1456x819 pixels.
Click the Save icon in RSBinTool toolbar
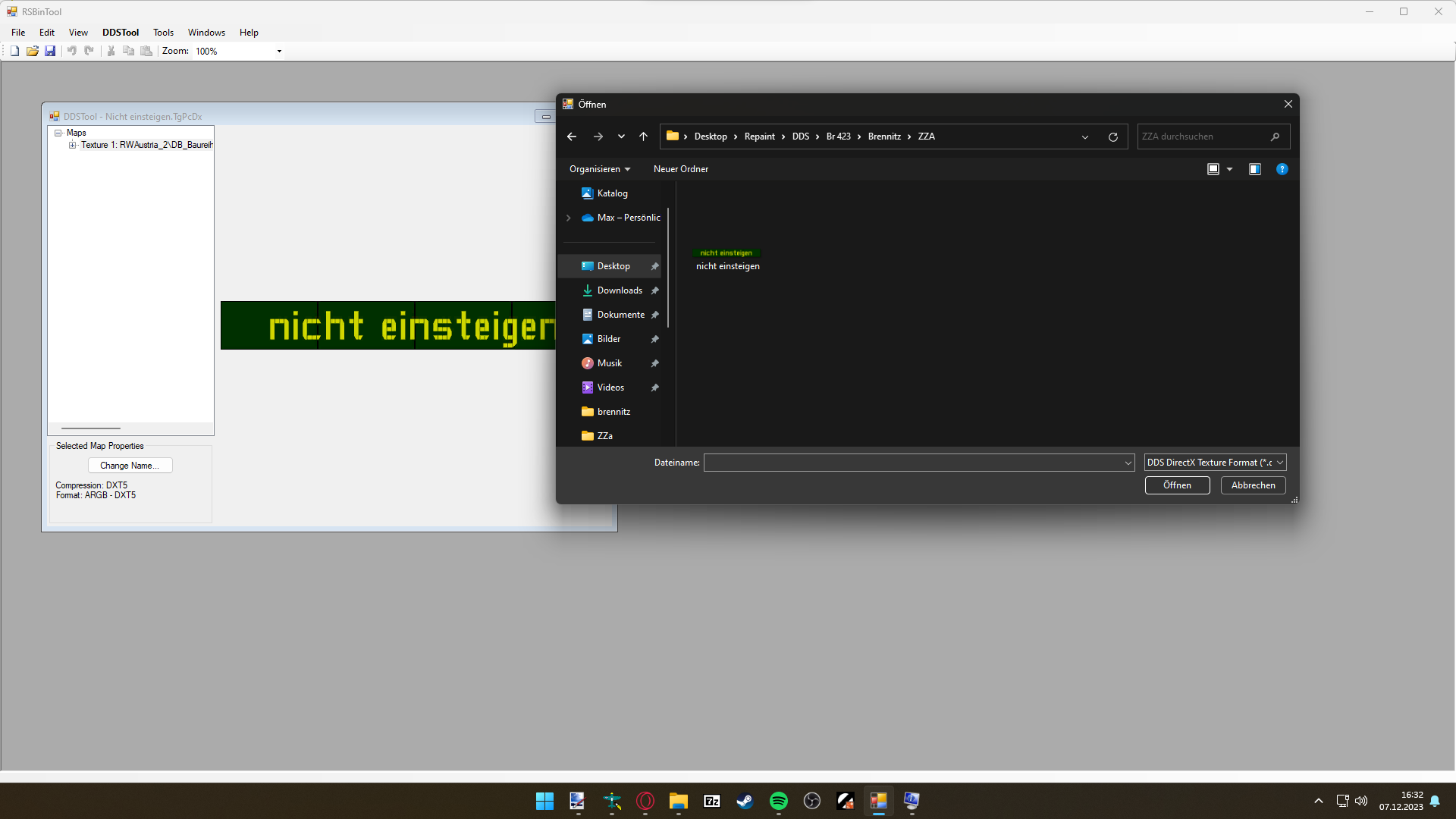coord(50,51)
